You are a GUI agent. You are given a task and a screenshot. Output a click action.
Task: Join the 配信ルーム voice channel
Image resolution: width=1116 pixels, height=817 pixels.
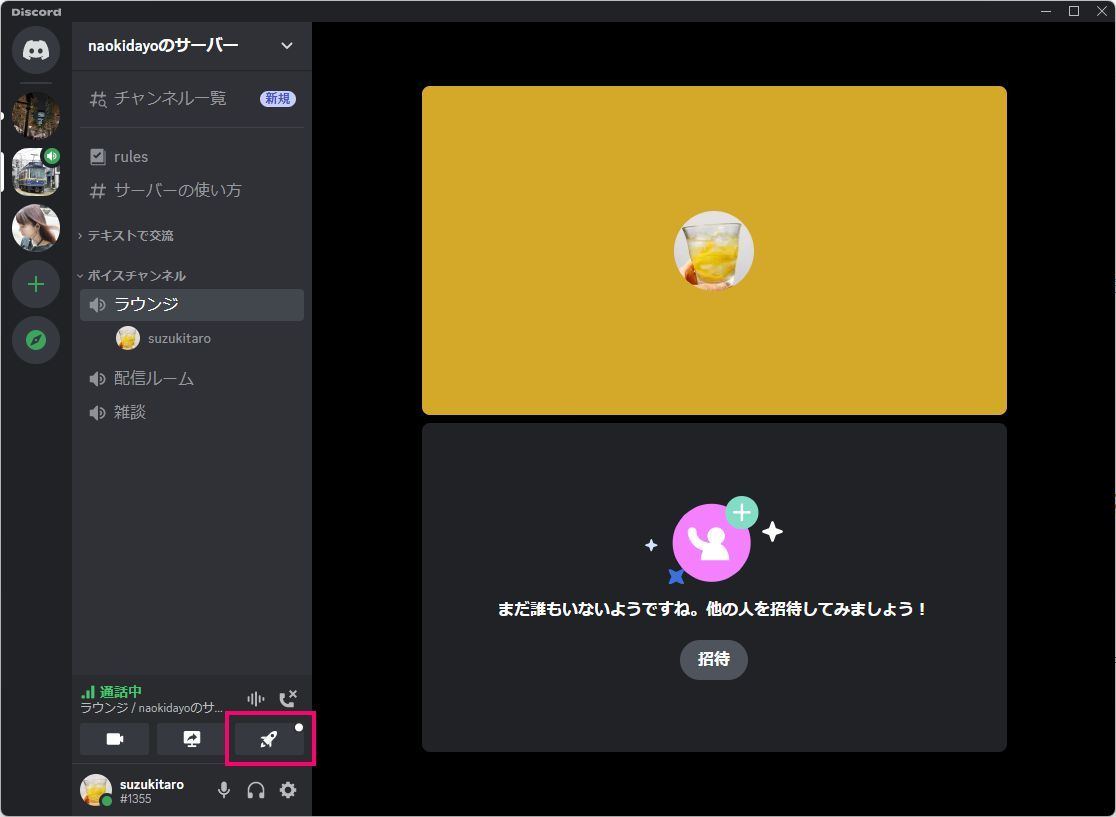pos(192,379)
